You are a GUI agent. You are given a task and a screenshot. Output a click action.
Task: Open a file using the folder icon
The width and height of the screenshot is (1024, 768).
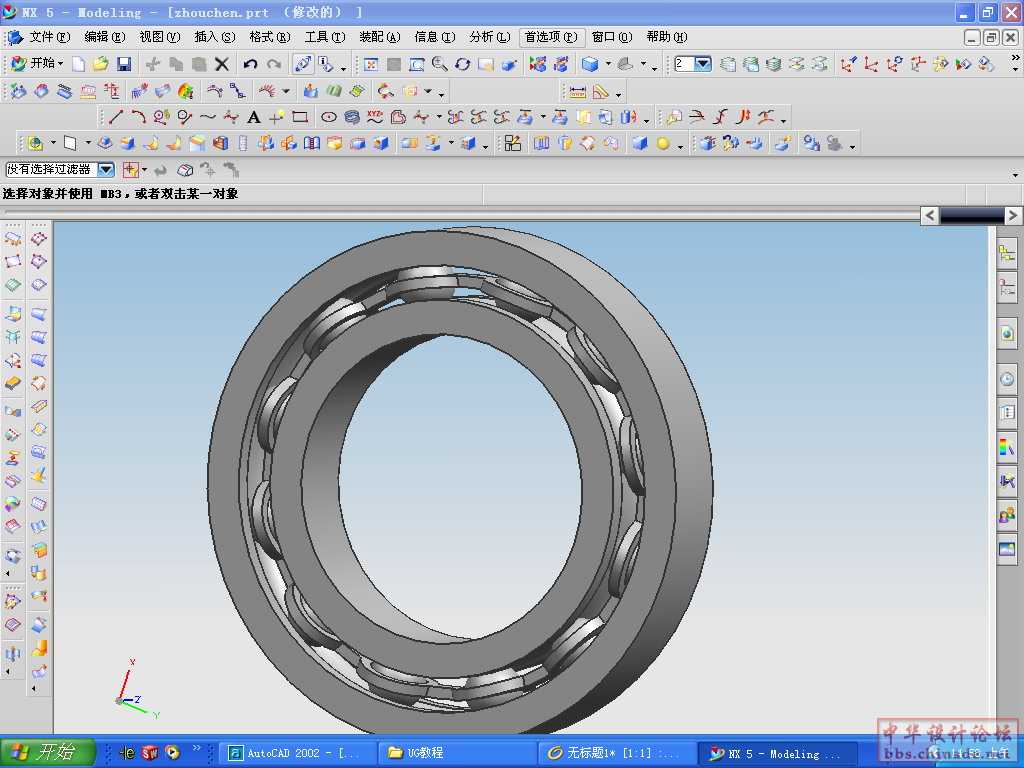pos(101,64)
